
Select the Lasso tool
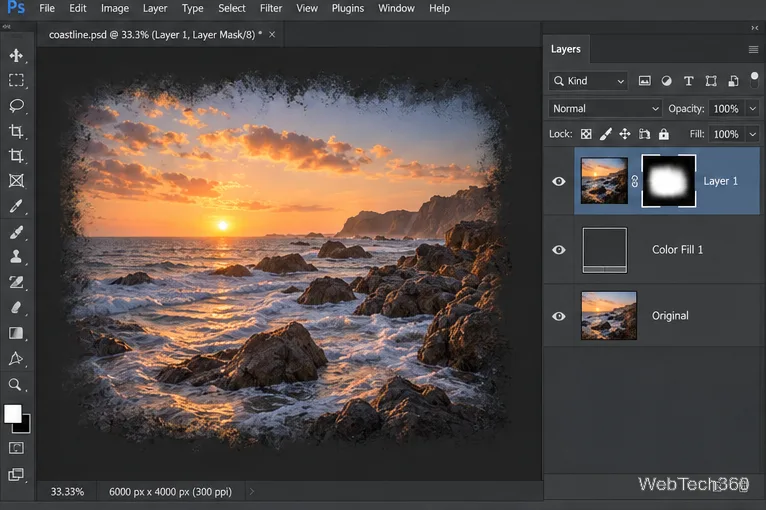16,106
